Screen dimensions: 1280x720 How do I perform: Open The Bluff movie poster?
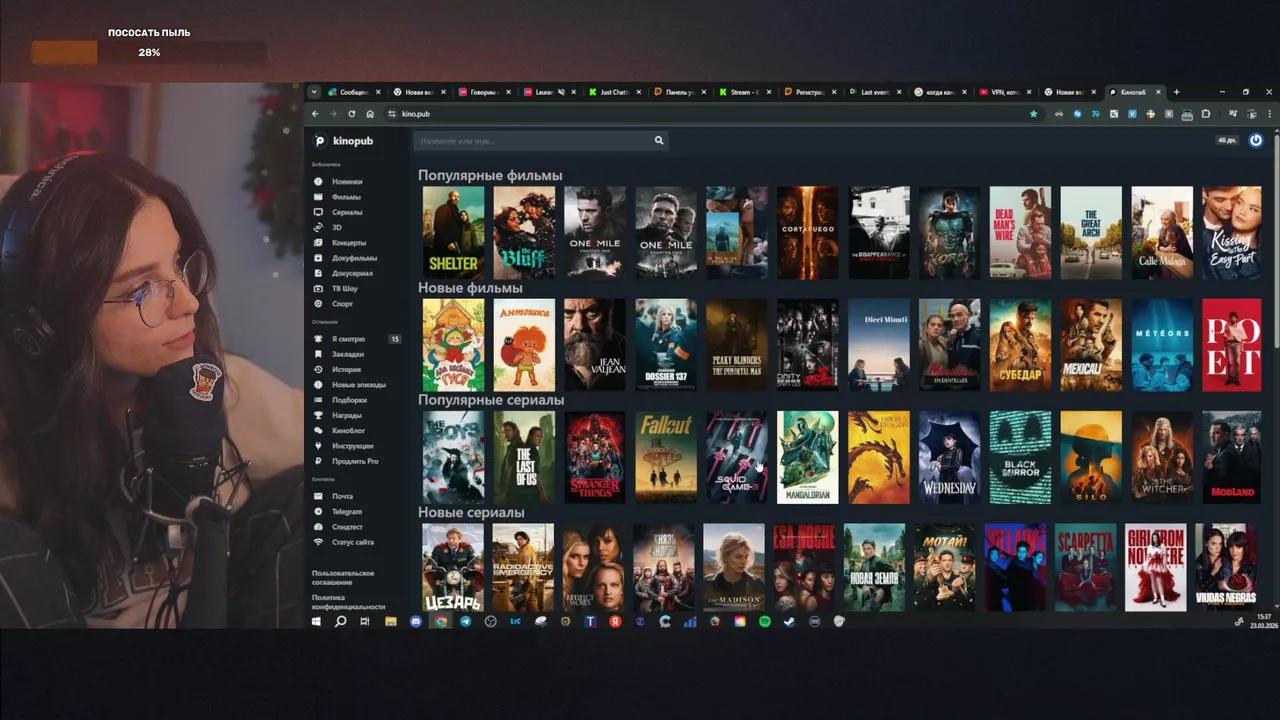[x=524, y=233]
